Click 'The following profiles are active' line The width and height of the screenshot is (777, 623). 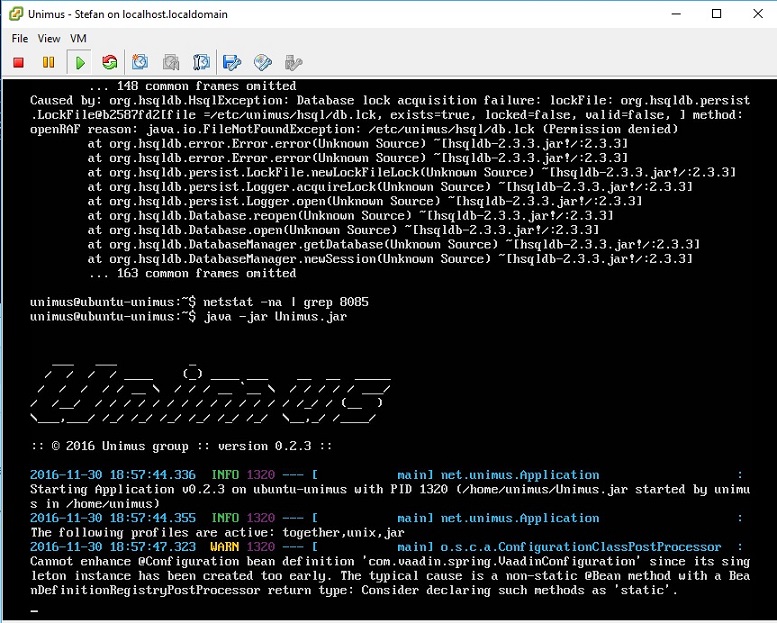217,532
